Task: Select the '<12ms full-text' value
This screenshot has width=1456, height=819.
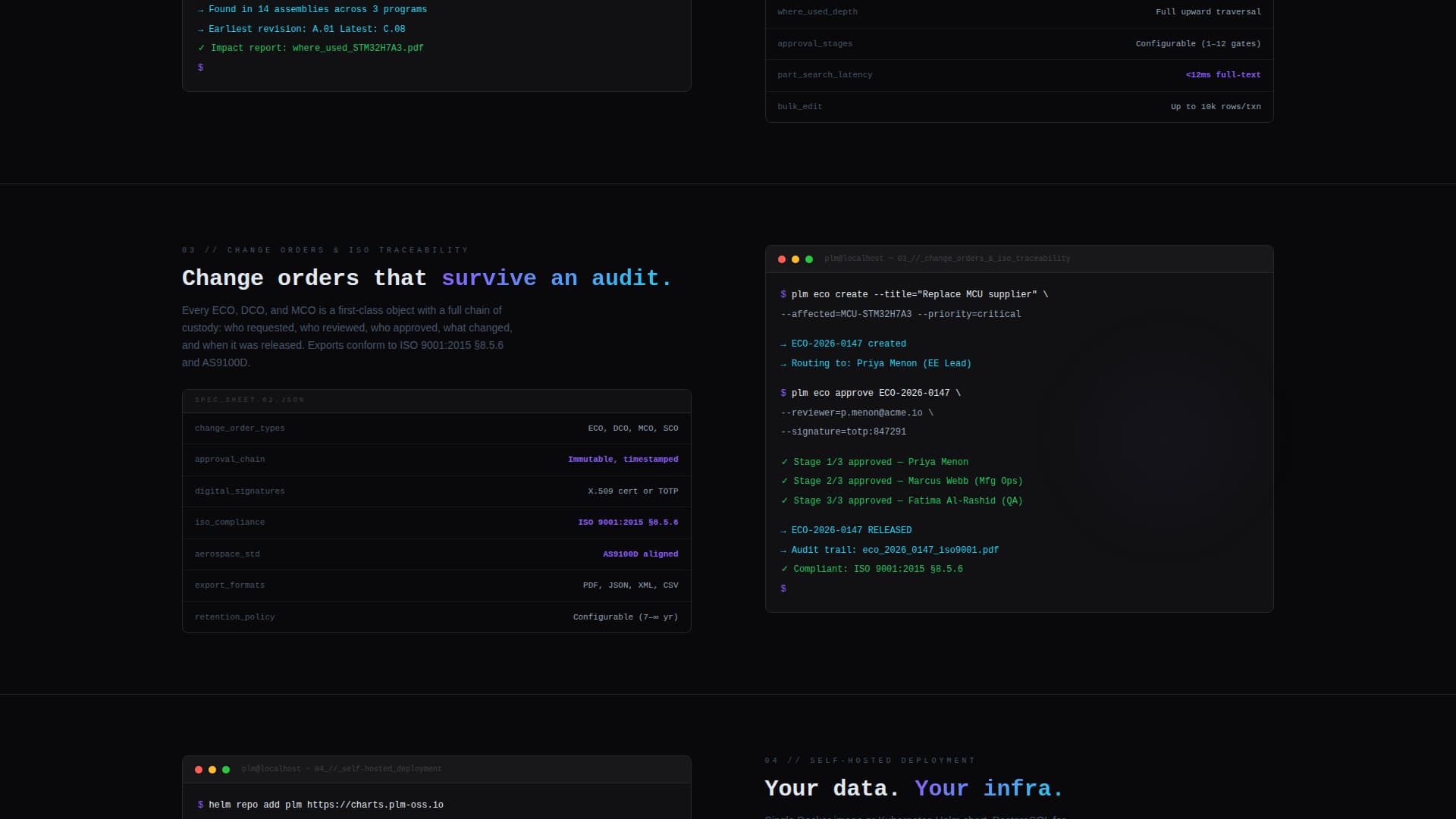Action: click(x=1223, y=75)
